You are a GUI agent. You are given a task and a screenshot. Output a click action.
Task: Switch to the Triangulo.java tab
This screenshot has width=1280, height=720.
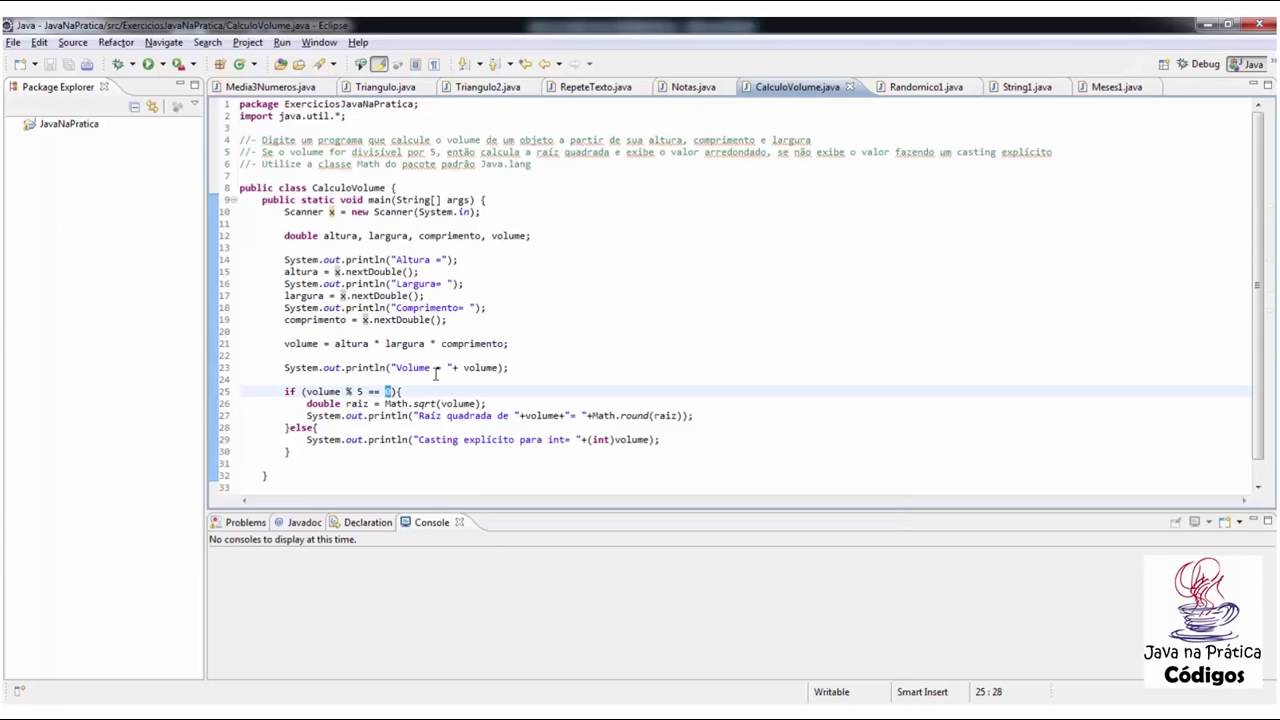(x=379, y=87)
